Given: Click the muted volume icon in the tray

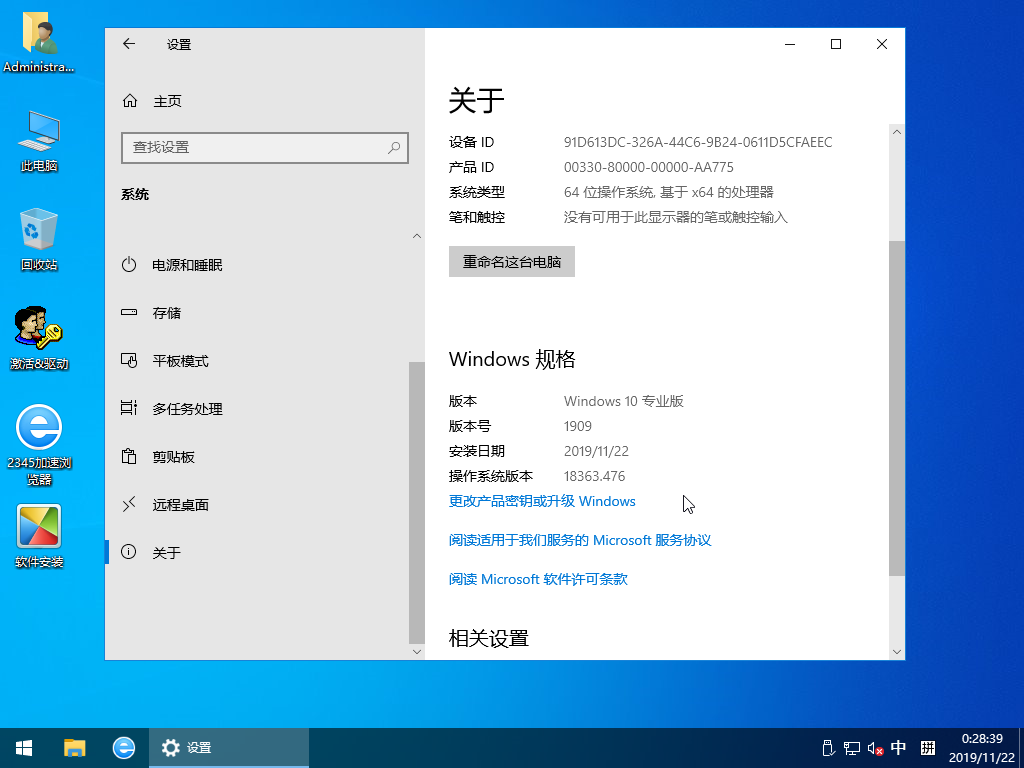Looking at the screenshot, I should (875, 747).
